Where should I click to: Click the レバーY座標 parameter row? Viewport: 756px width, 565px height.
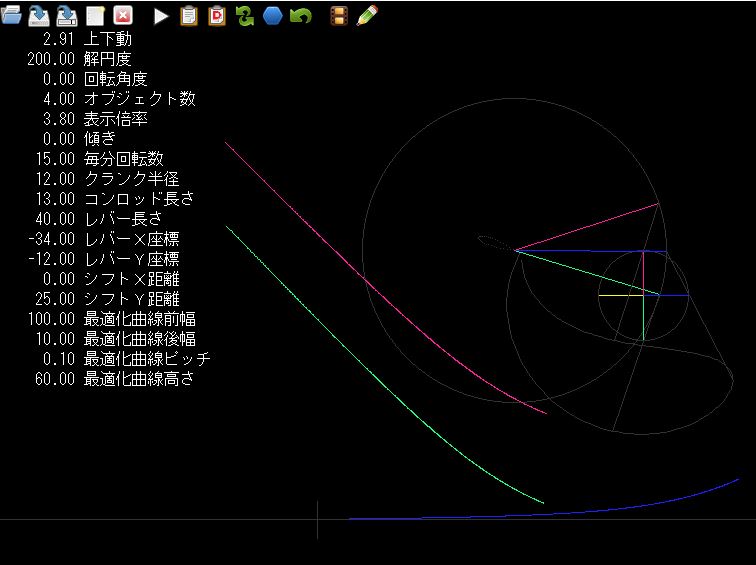[x=104, y=259]
